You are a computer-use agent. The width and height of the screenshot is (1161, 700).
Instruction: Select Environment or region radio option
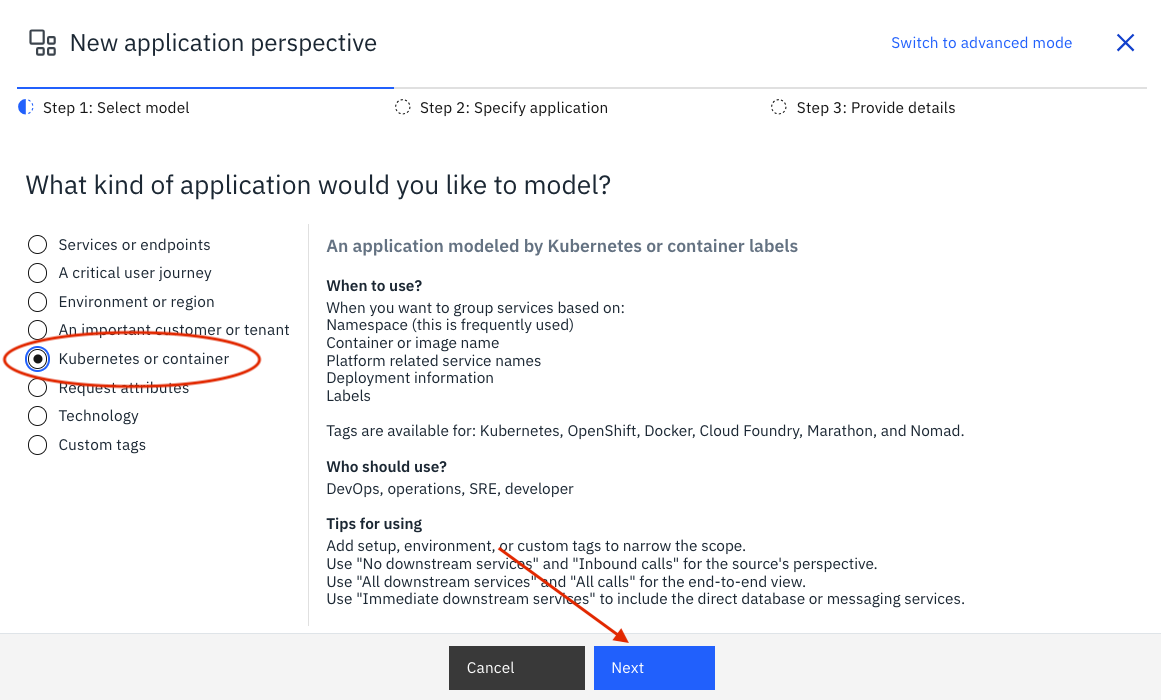tap(37, 301)
